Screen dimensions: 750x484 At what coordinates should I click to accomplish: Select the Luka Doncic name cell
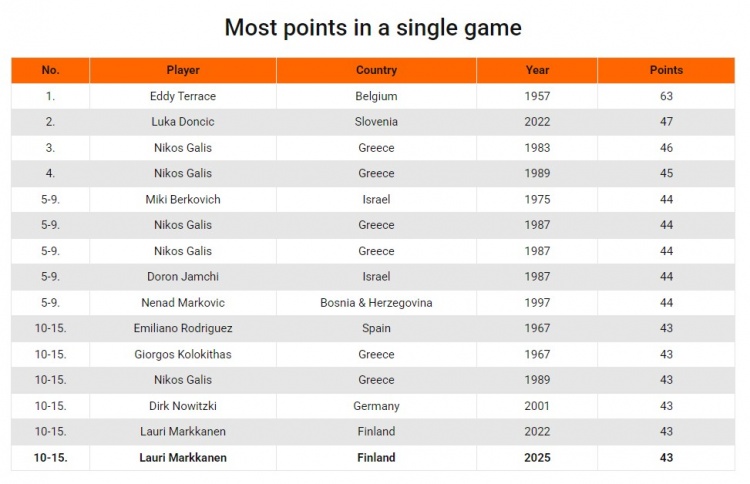tap(183, 122)
